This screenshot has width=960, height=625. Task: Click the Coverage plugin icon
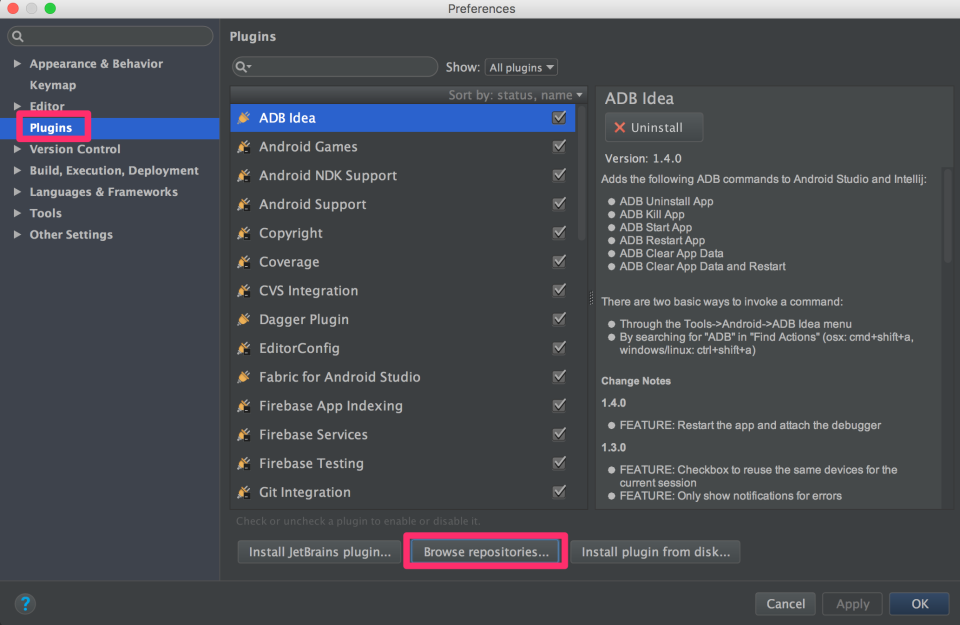243,261
